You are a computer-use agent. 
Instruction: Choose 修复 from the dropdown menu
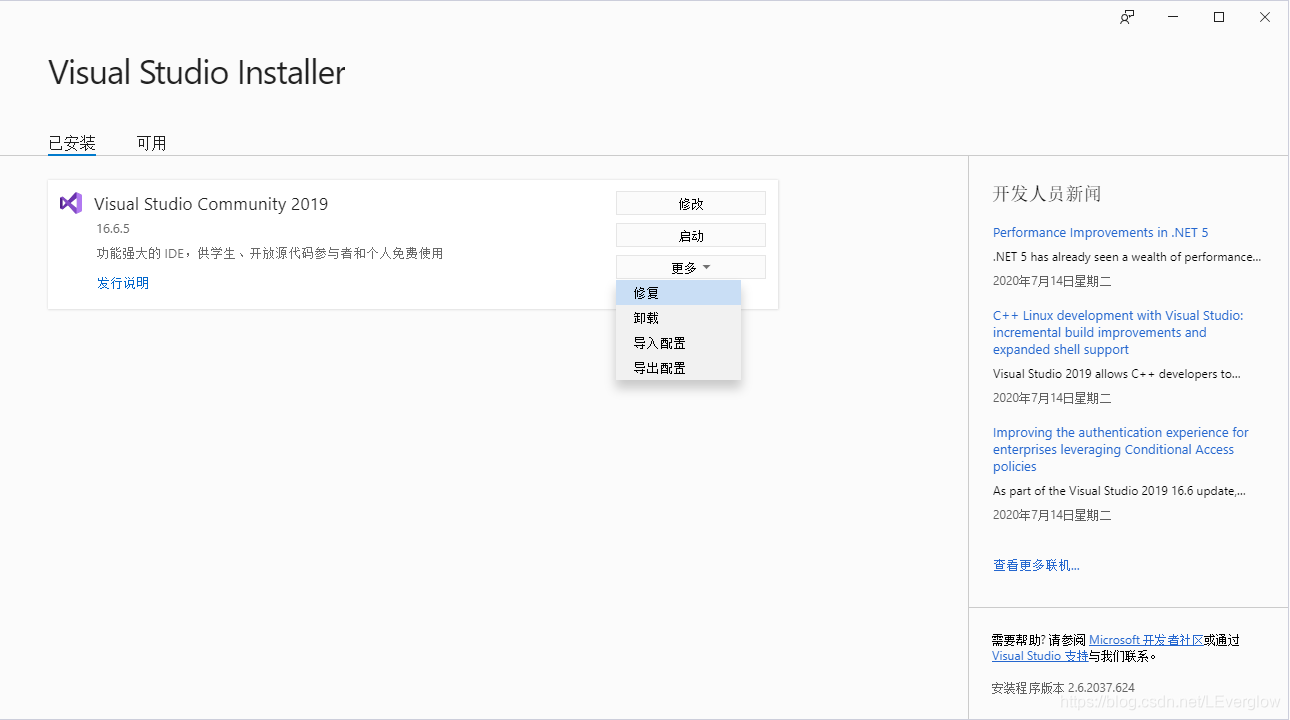pos(679,293)
